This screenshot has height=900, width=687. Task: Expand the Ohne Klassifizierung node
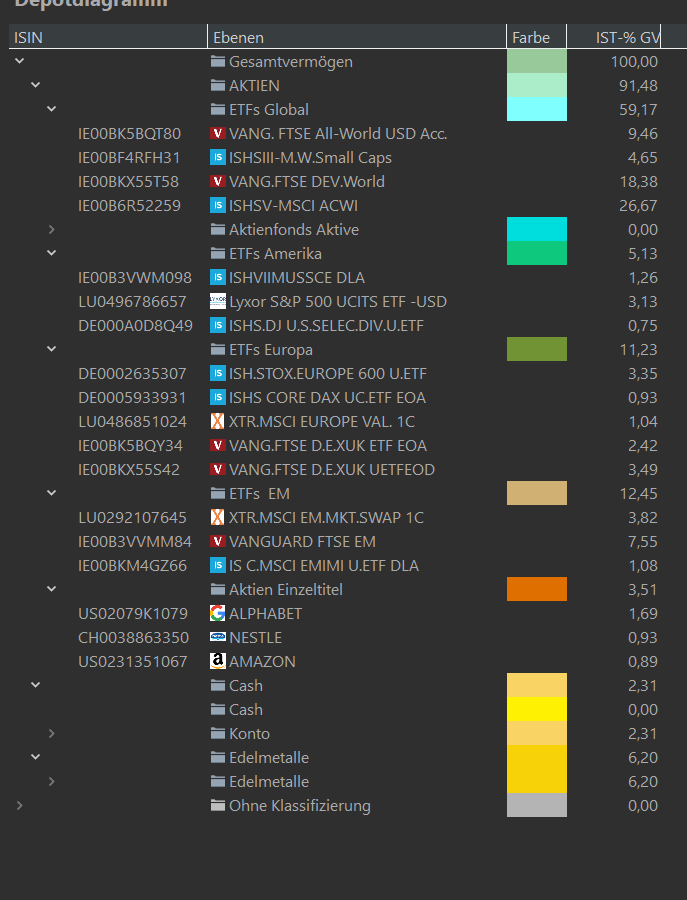20,805
